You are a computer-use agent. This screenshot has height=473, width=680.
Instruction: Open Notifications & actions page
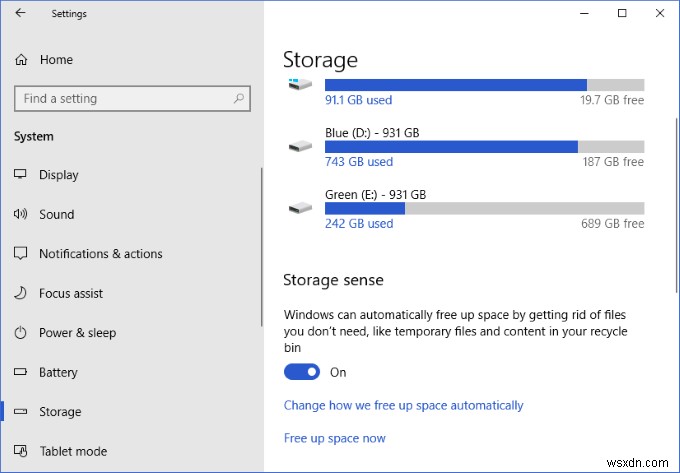coord(101,254)
